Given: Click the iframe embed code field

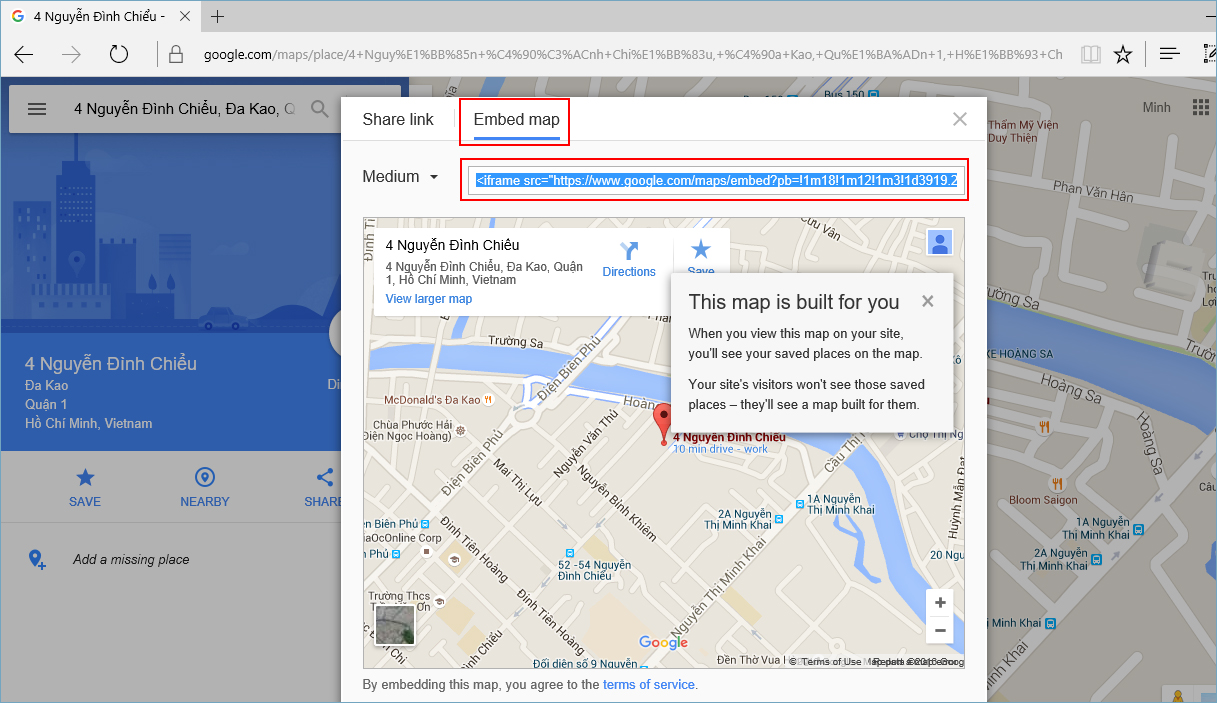Looking at the screenshot, I should 716,181.
